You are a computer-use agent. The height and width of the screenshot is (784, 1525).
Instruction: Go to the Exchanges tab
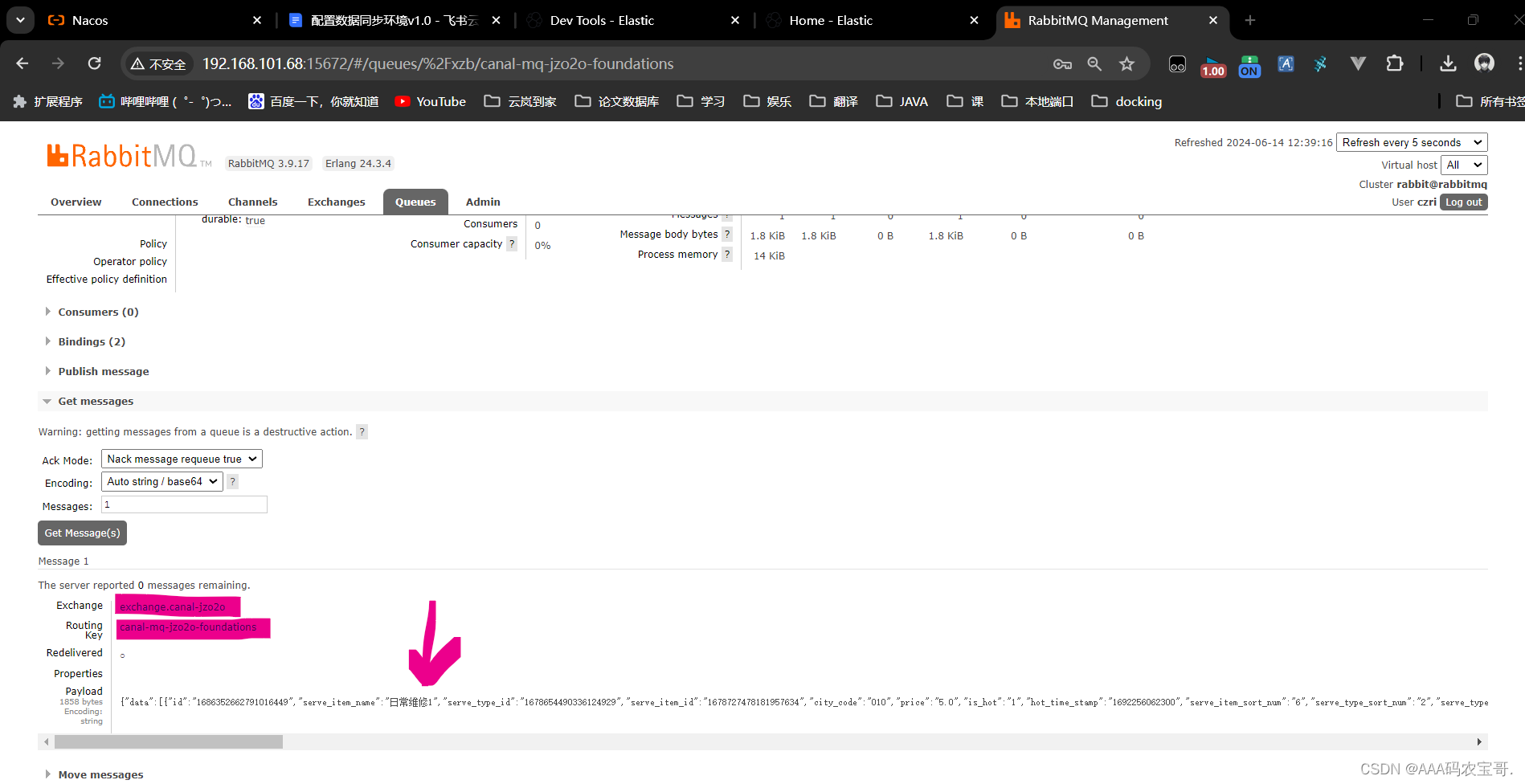[x=336, y=202]
